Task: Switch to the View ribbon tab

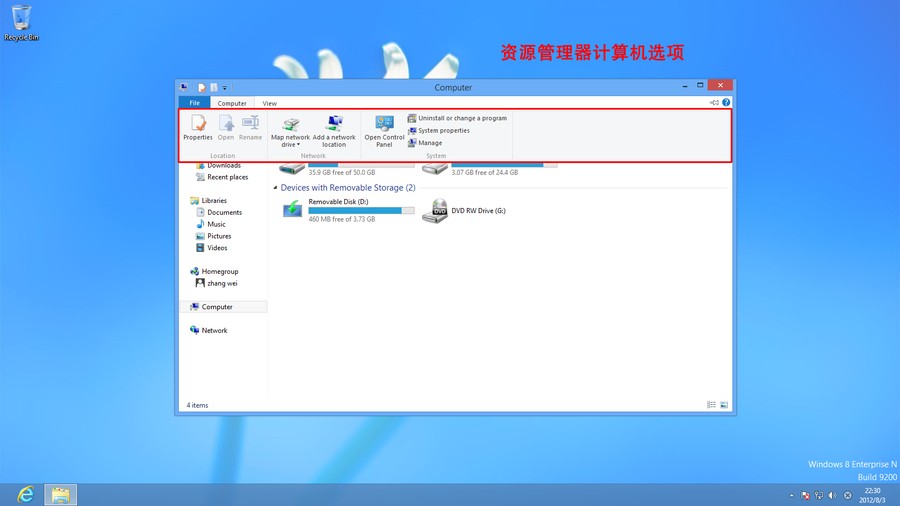Action: pyautogui.click(x=269, y=103)
